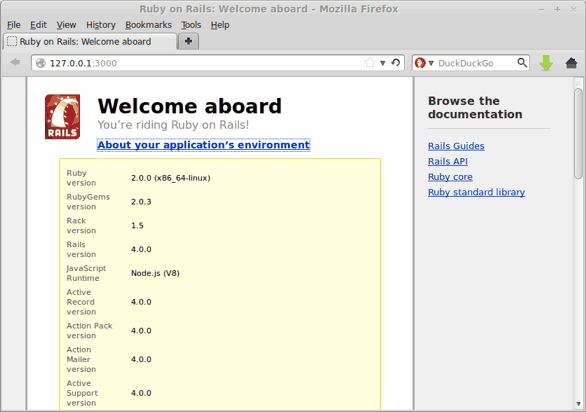Screen dimensions: 586x412
Task: Reload the page with the refresh icon
Action: 396,63
